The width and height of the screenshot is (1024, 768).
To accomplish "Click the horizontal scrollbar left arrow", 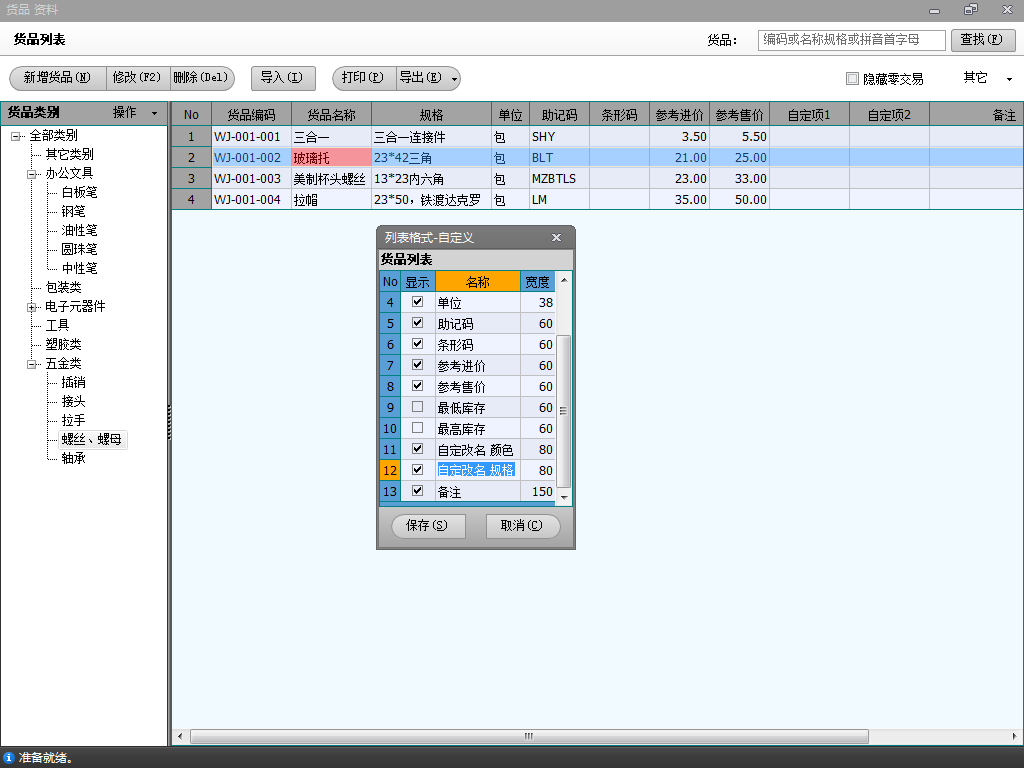I will (180, 737).
